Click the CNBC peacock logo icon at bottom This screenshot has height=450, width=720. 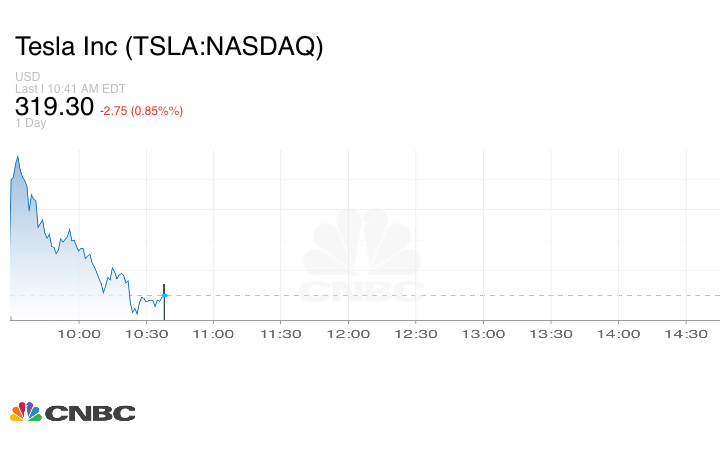(25, 412)
